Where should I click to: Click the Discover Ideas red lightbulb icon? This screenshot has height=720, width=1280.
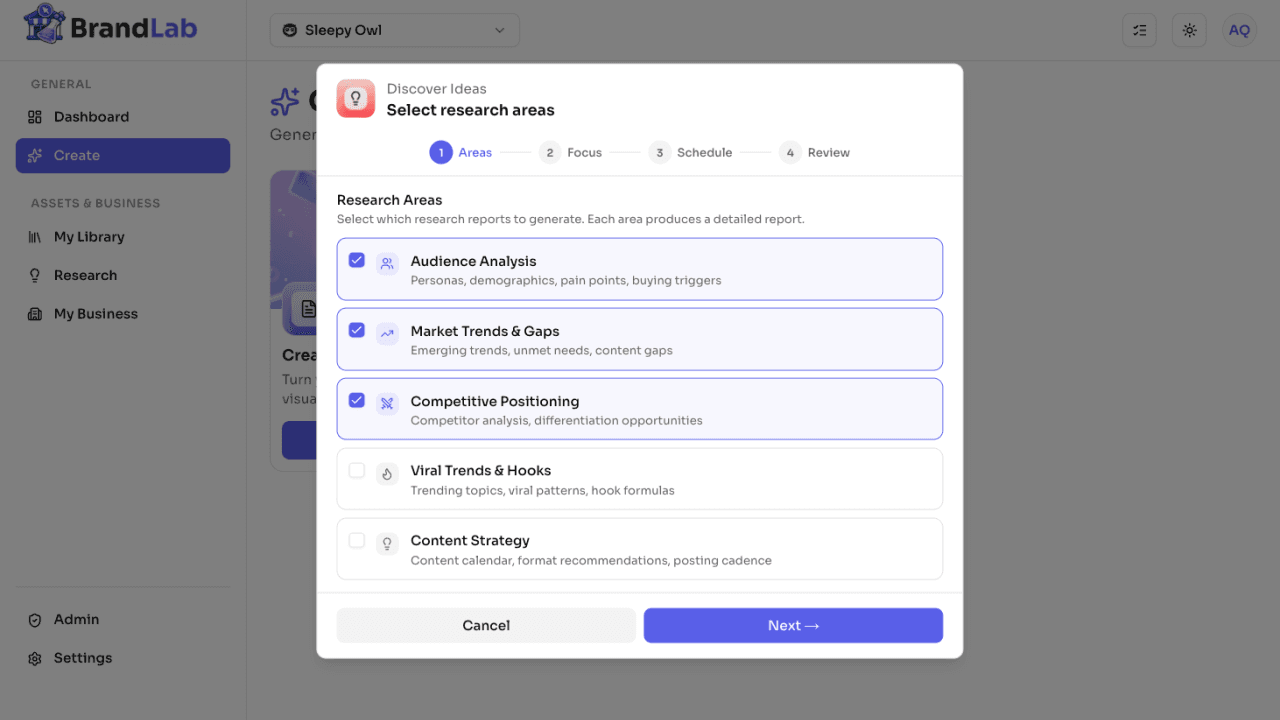356,99
